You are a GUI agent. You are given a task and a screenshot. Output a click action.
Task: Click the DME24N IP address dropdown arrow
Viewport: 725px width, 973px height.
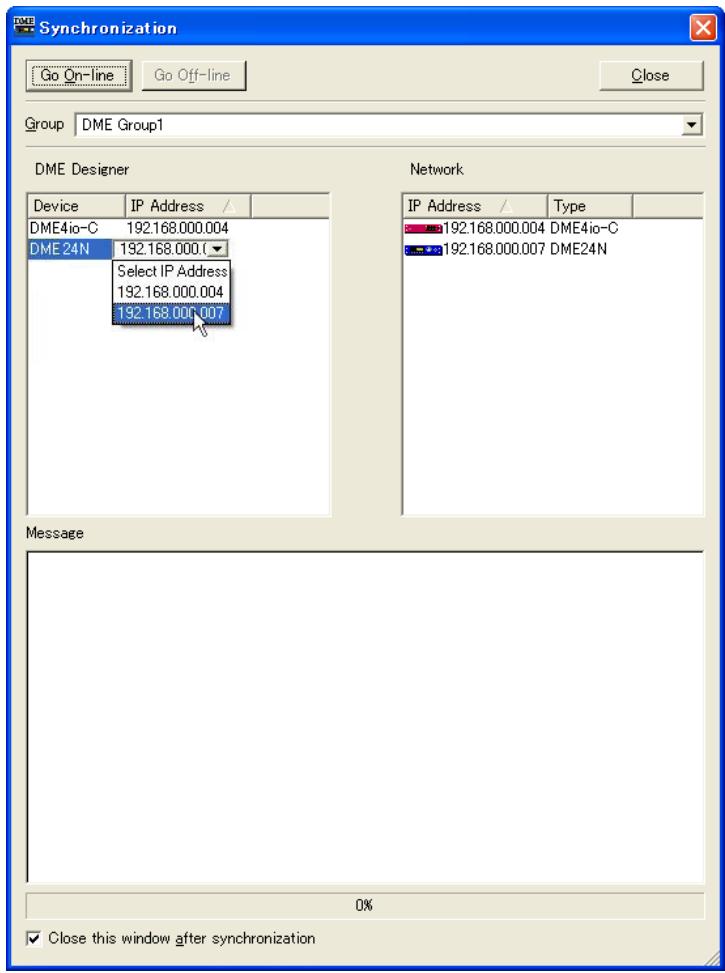pos(217,249)
